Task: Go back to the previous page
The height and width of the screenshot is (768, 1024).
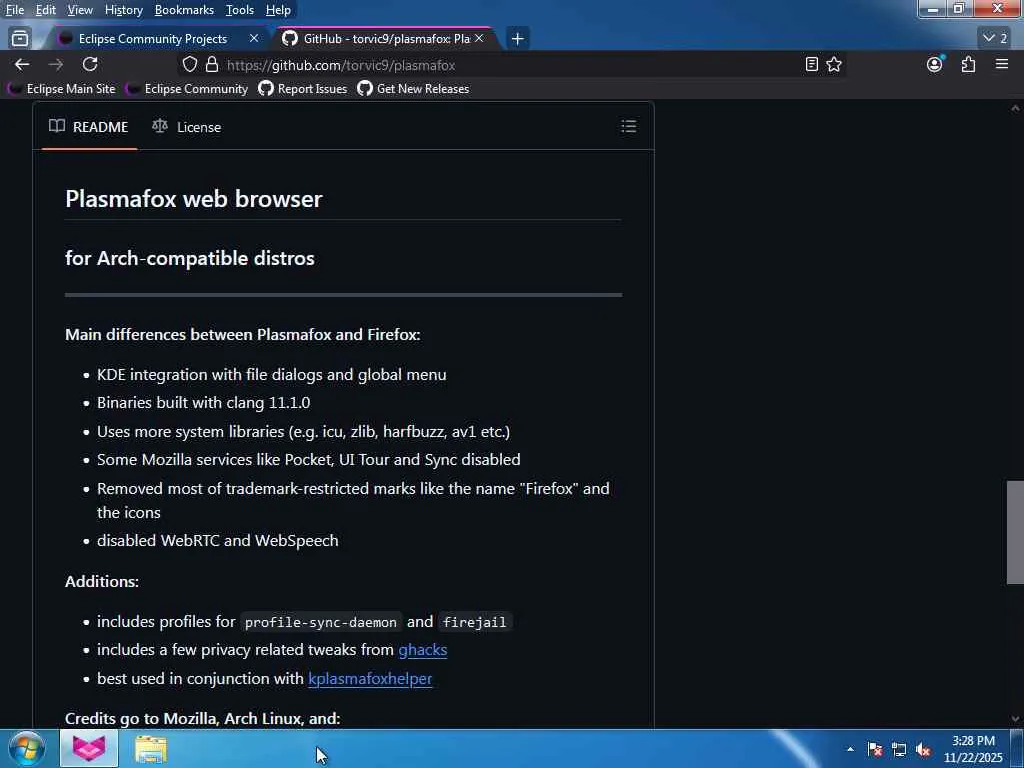Action: click(22, 65)
